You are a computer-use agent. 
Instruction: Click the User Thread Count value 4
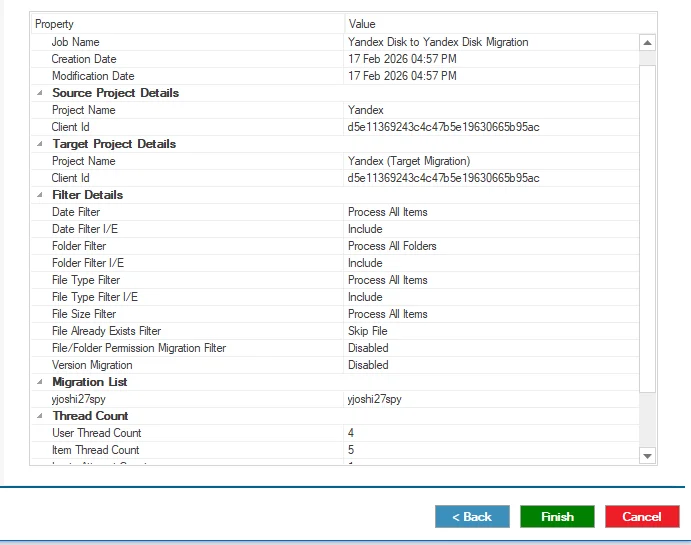351,433
